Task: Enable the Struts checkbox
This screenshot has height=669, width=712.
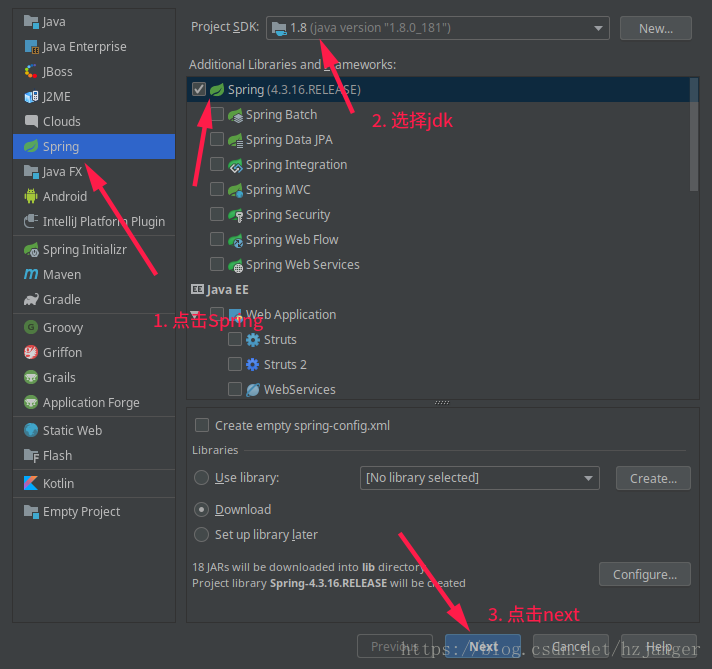Action: [x=235, y=339]
